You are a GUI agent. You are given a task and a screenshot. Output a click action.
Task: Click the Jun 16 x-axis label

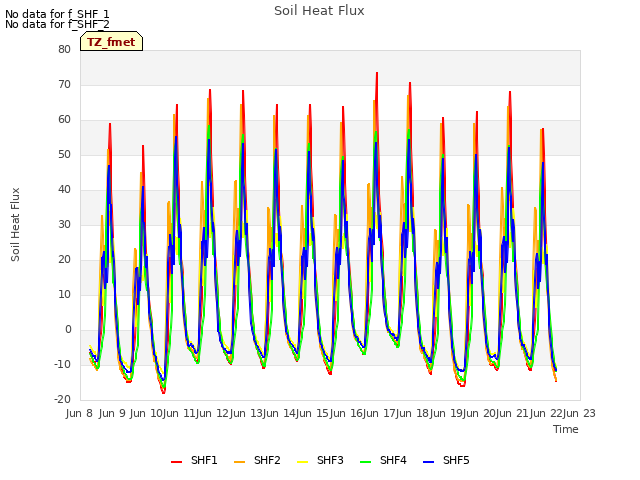(x=346, y=413)
